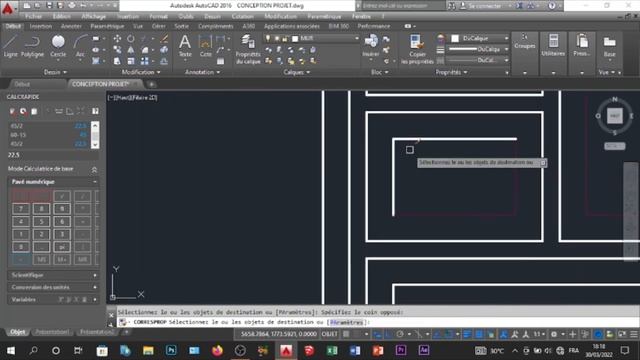Click the Paramètres command option
The image size is (640, 360).
[x=346, y=322]
